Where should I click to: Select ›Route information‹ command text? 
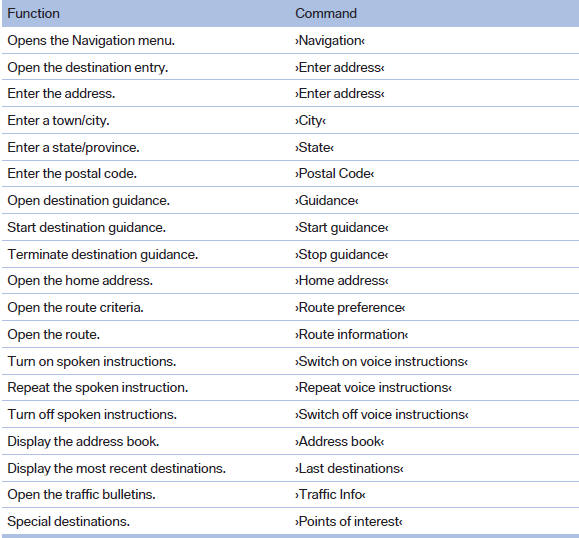tap(352, 335)
